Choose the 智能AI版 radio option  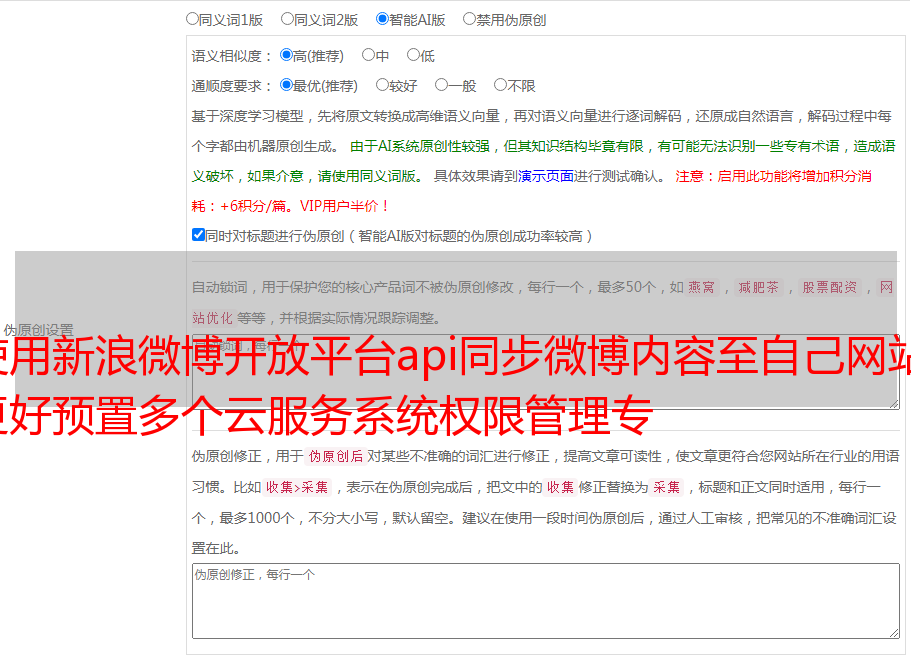(x=382, y=19)
